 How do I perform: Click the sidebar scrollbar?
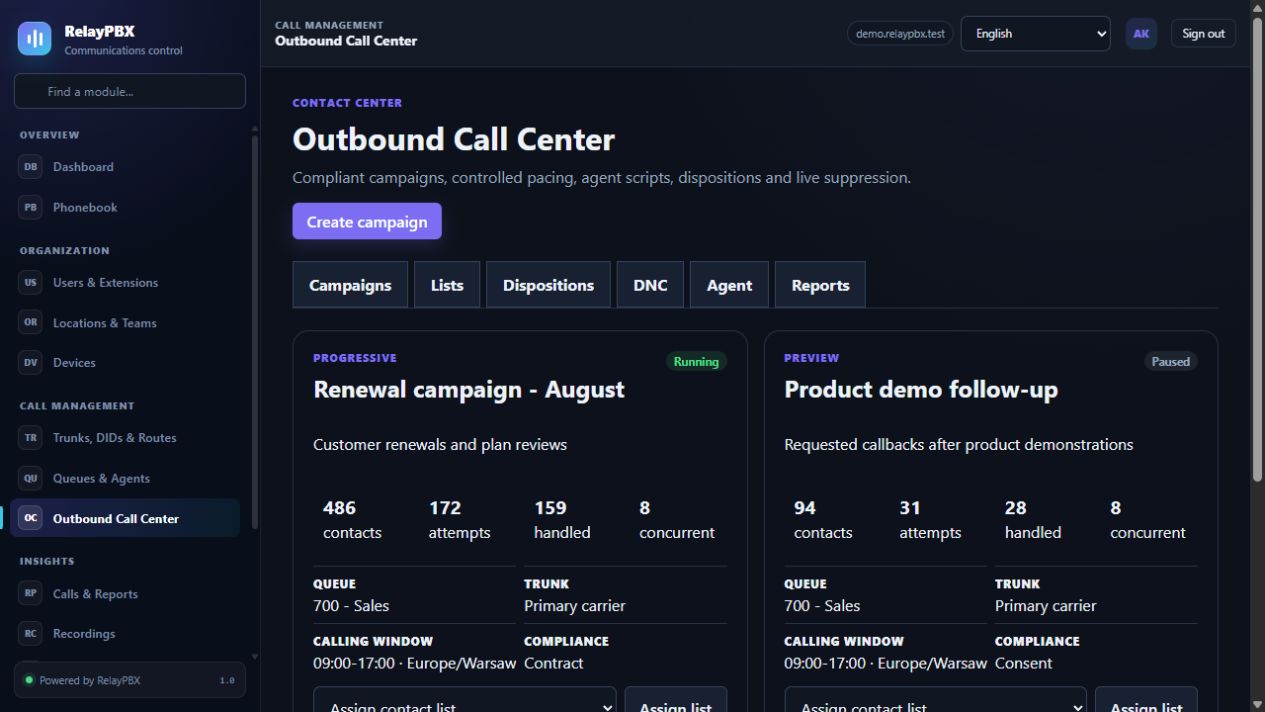click(254, 330)
